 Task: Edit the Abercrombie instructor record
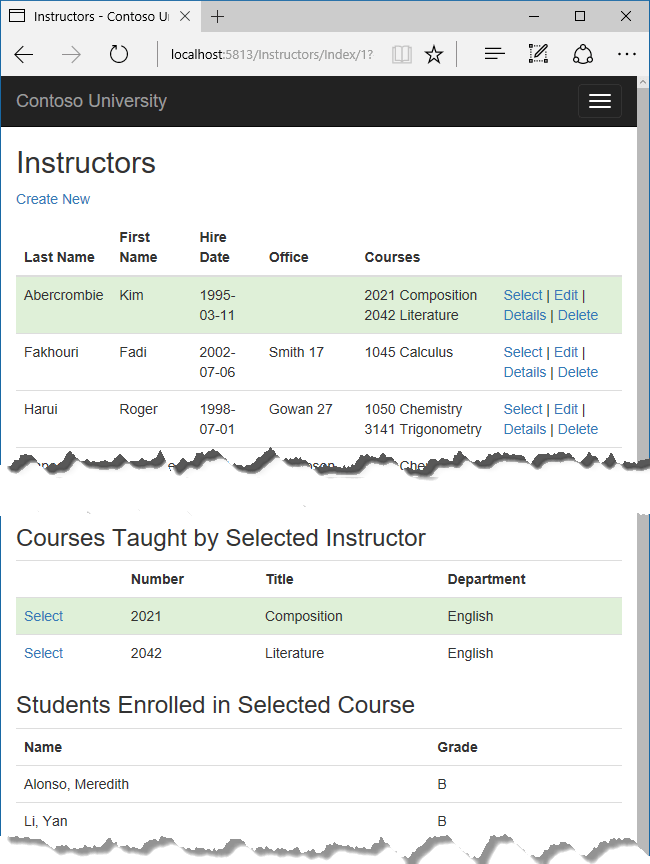565,295
